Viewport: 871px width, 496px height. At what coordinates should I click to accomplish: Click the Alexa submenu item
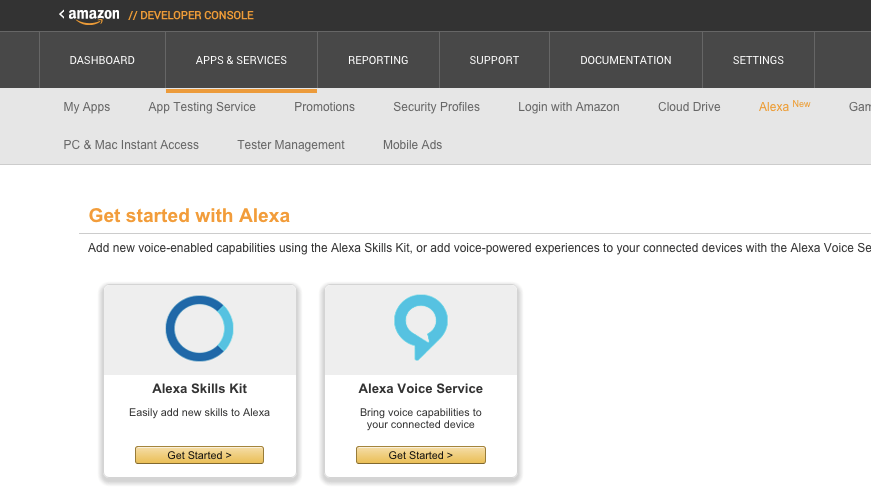pos(774,107)
